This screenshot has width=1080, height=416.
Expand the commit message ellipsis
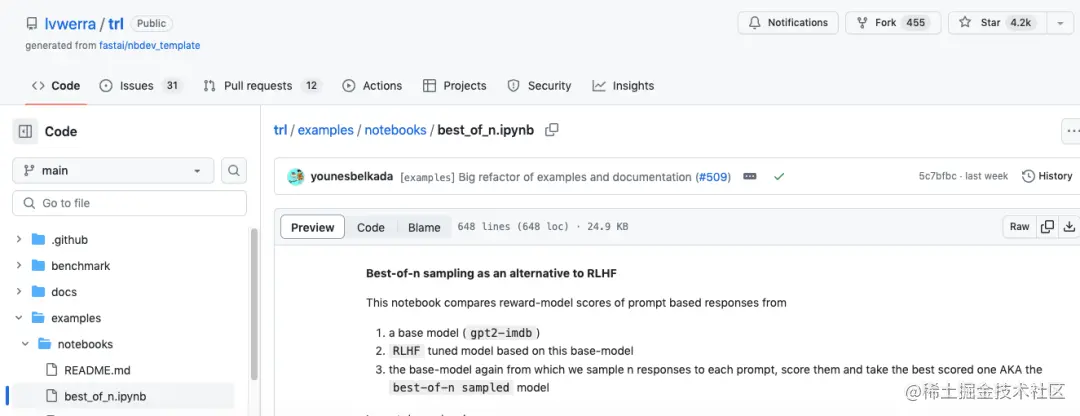pyautogui.click(x=750, y=177)
